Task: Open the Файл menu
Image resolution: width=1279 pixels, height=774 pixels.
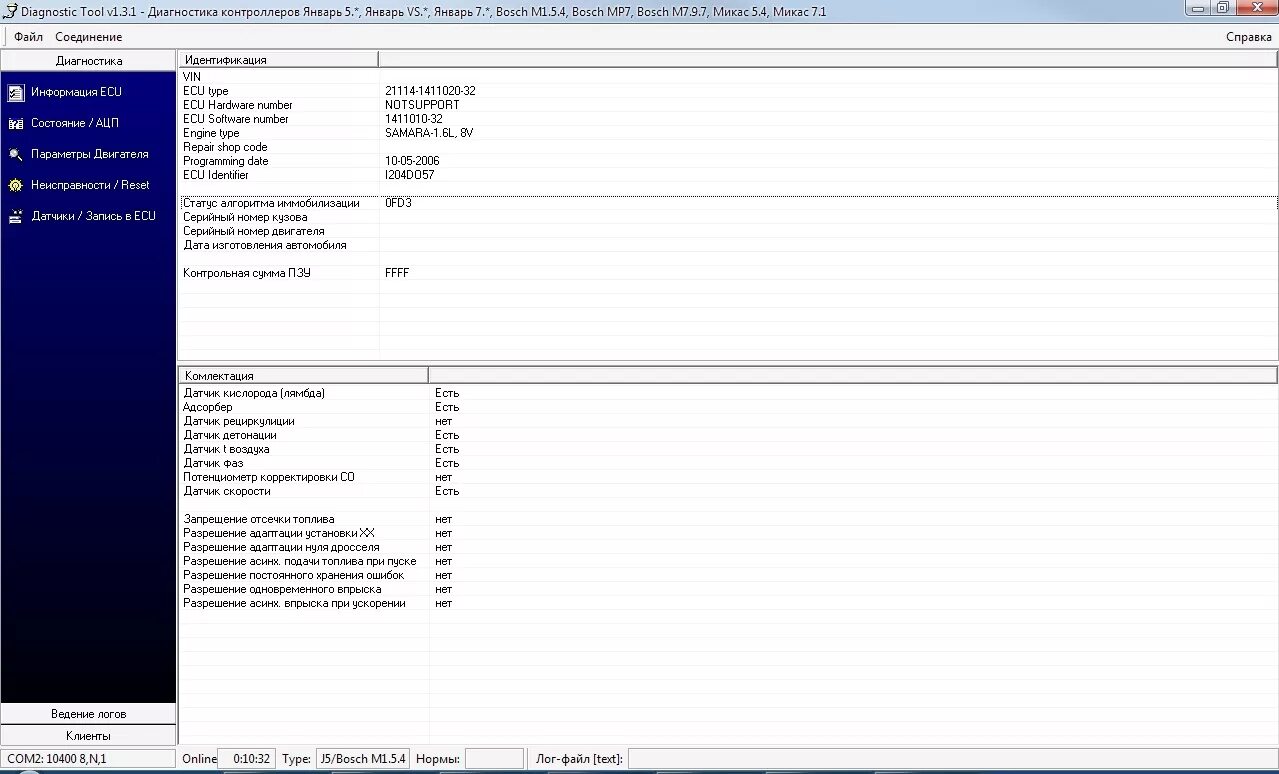Action: pyautogui.click(x=28, y=37)
